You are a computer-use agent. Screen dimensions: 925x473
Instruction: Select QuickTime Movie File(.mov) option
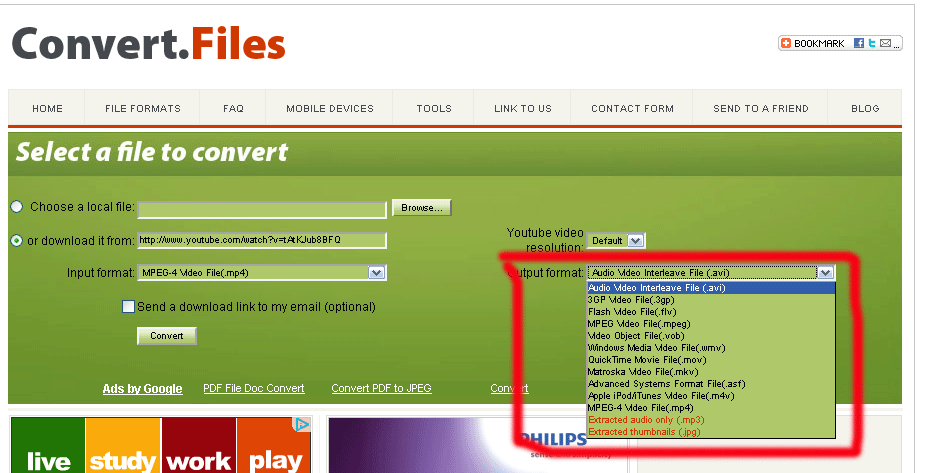point(711,360)
